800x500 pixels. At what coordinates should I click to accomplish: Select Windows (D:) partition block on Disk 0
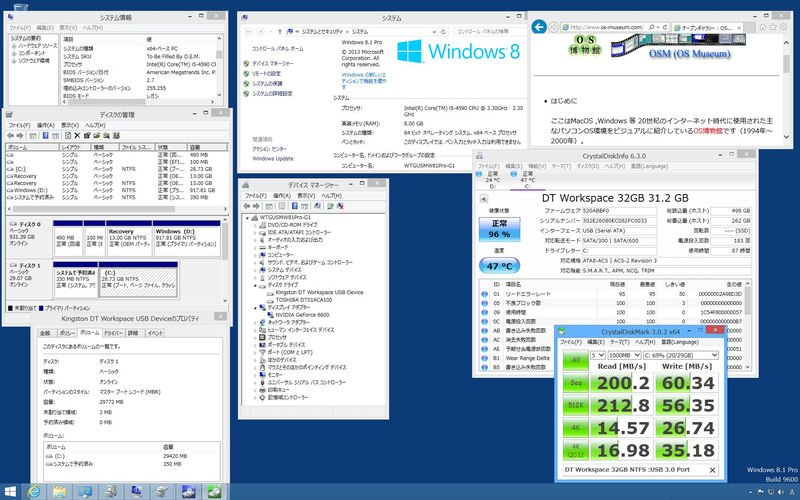pos(187,239)
